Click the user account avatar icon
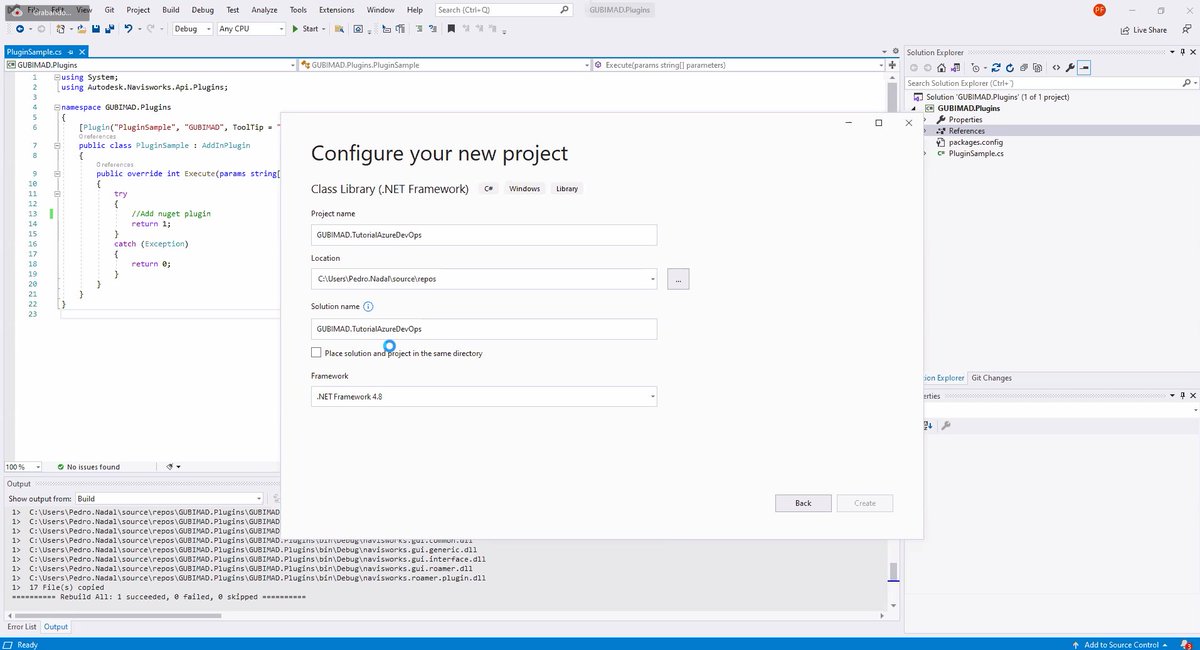Image resolution: width=1200 pixels, height=650 pixels. 1099,10
